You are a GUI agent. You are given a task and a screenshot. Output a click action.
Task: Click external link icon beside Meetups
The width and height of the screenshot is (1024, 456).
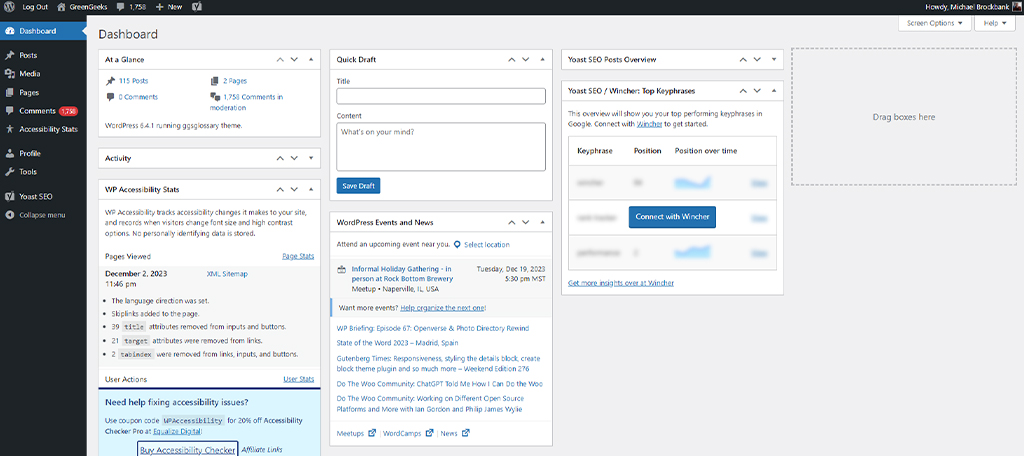point(372,432)
